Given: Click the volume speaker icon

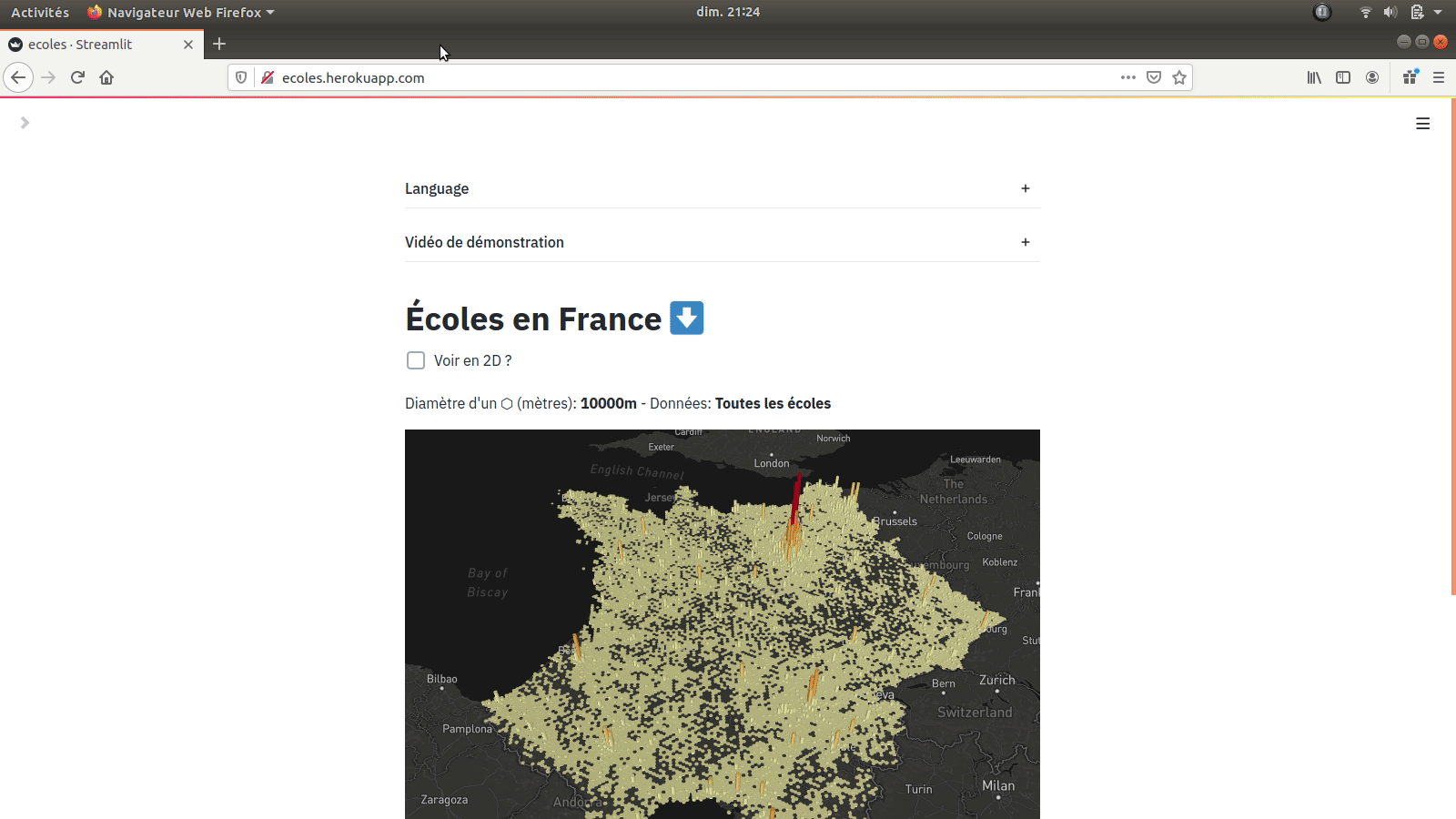Looking at the screenshot, I should click(x=1390, y=12).
